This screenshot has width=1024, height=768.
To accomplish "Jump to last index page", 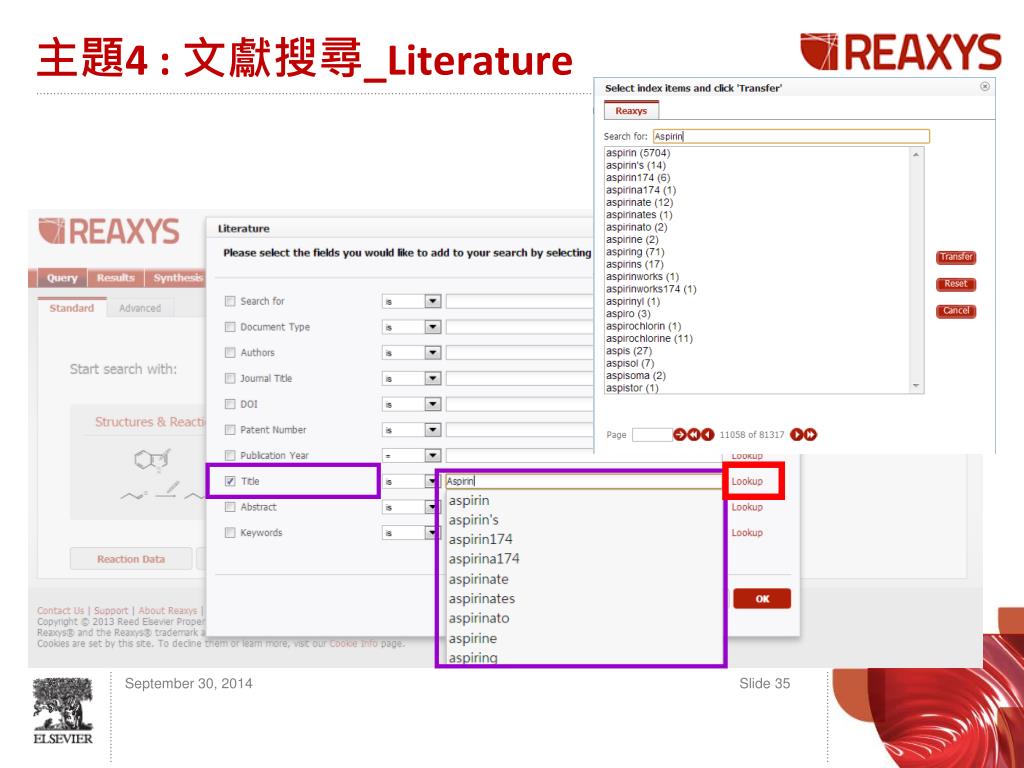I will [810, 435].
